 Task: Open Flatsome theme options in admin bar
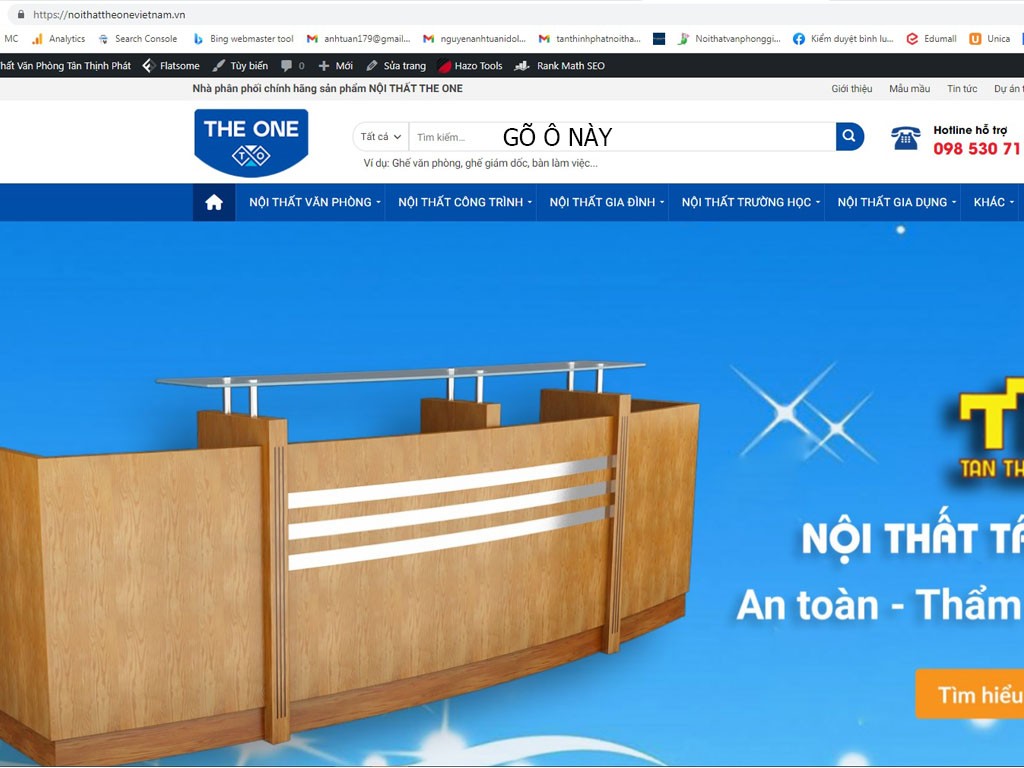click(x=171, y=66)
